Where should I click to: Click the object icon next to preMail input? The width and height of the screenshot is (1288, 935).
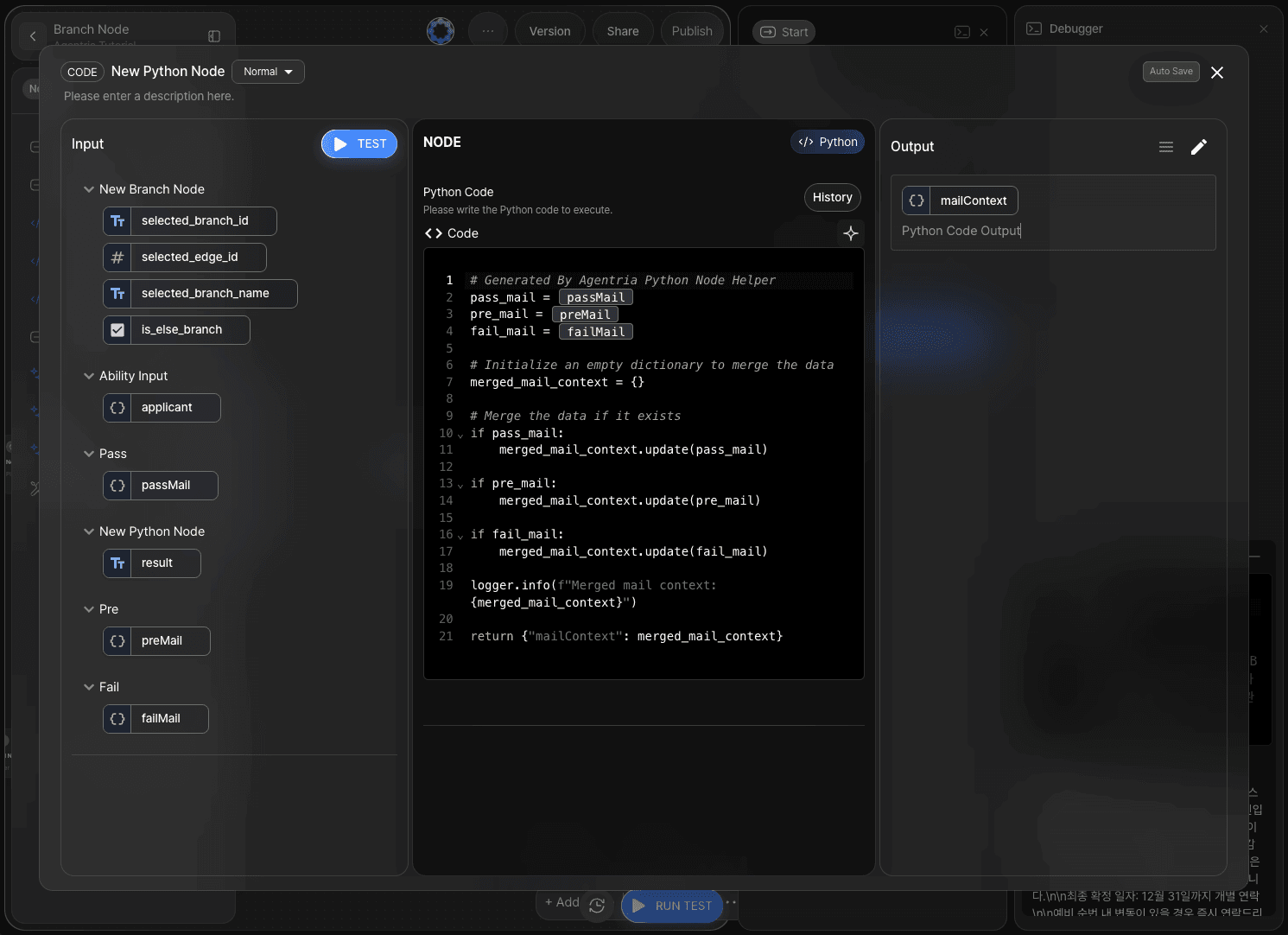point(117,641)
